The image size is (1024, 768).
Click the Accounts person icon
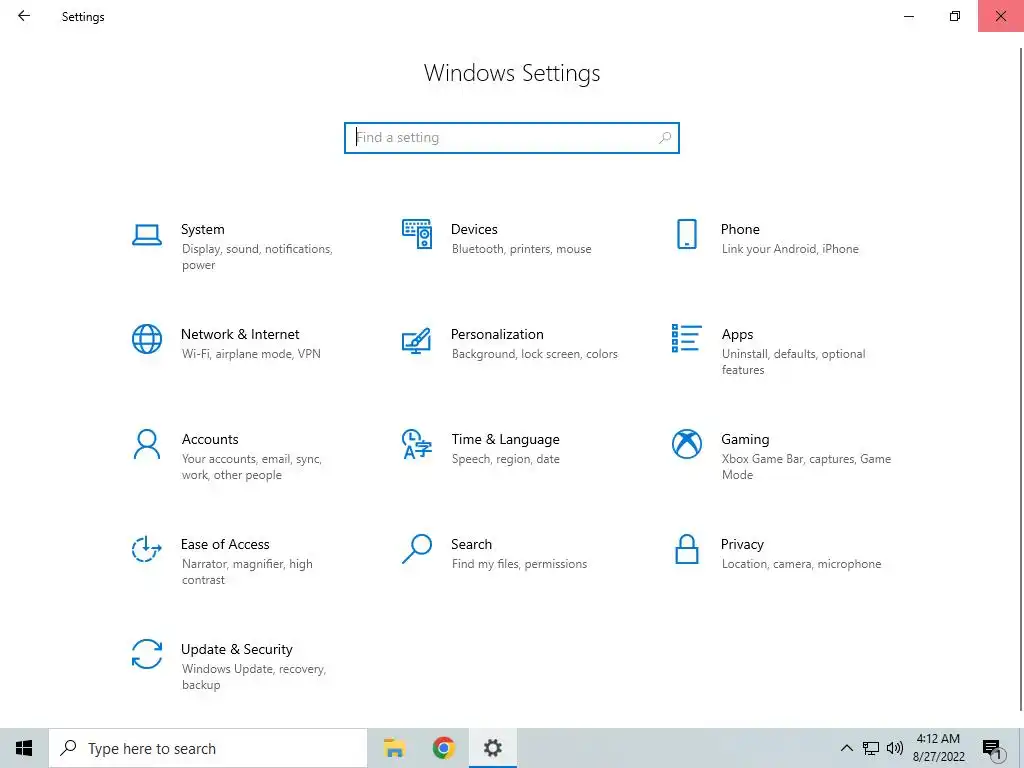click(147, 444)
